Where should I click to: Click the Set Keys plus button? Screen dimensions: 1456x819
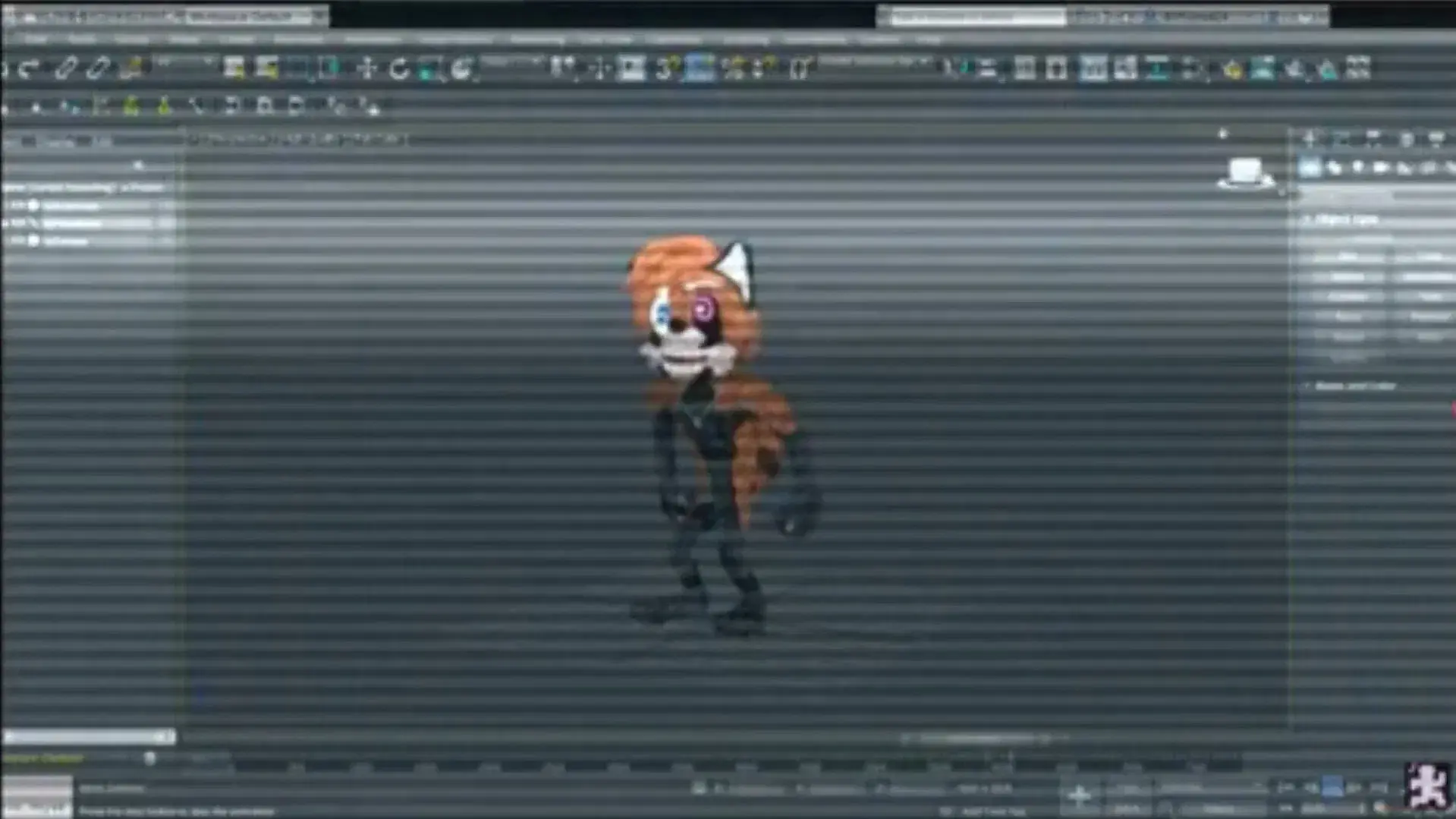coord(1079,795)
